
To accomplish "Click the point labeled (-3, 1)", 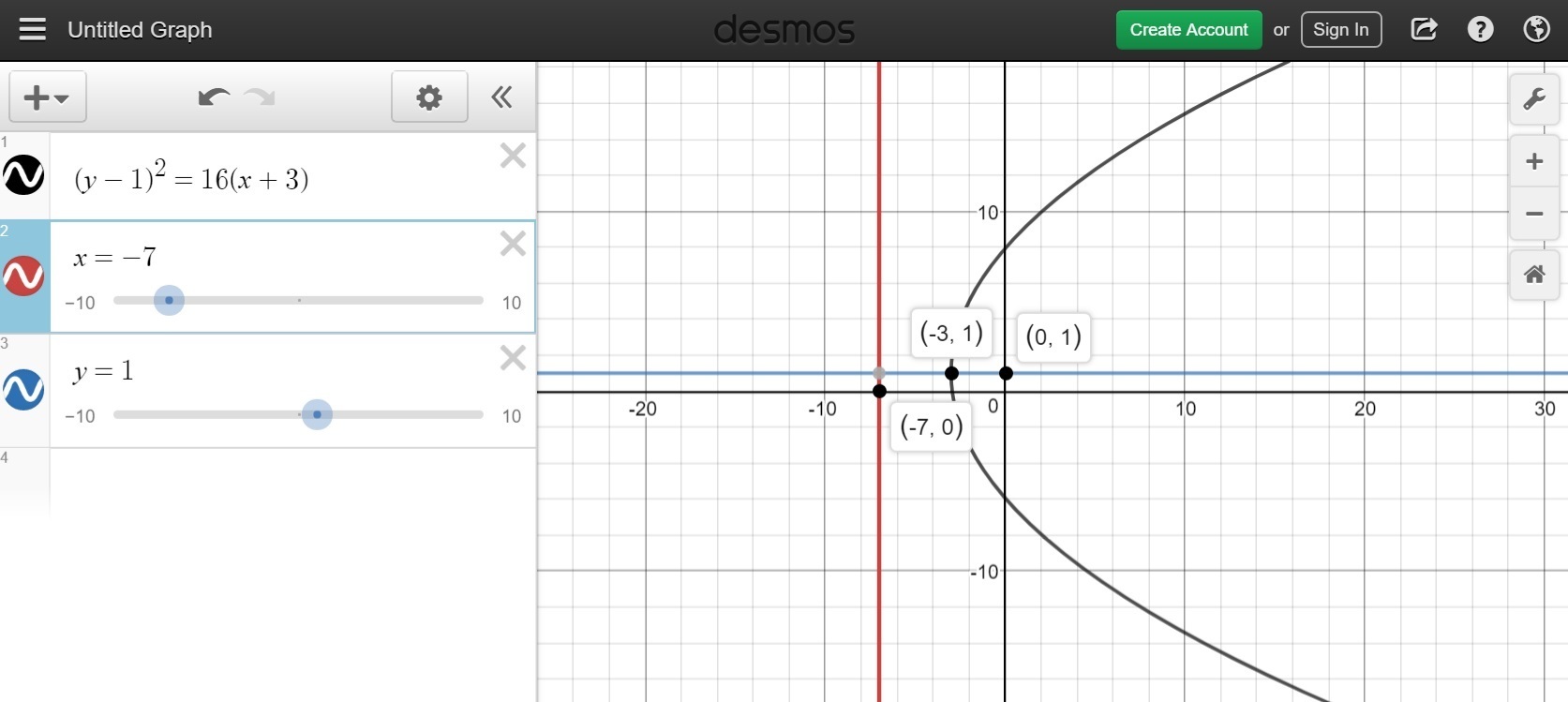I will click(x=951, y=373).
